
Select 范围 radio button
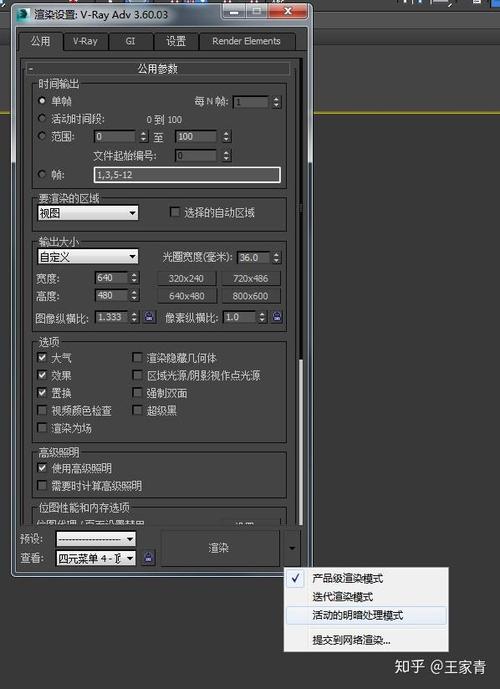(42, 136)
